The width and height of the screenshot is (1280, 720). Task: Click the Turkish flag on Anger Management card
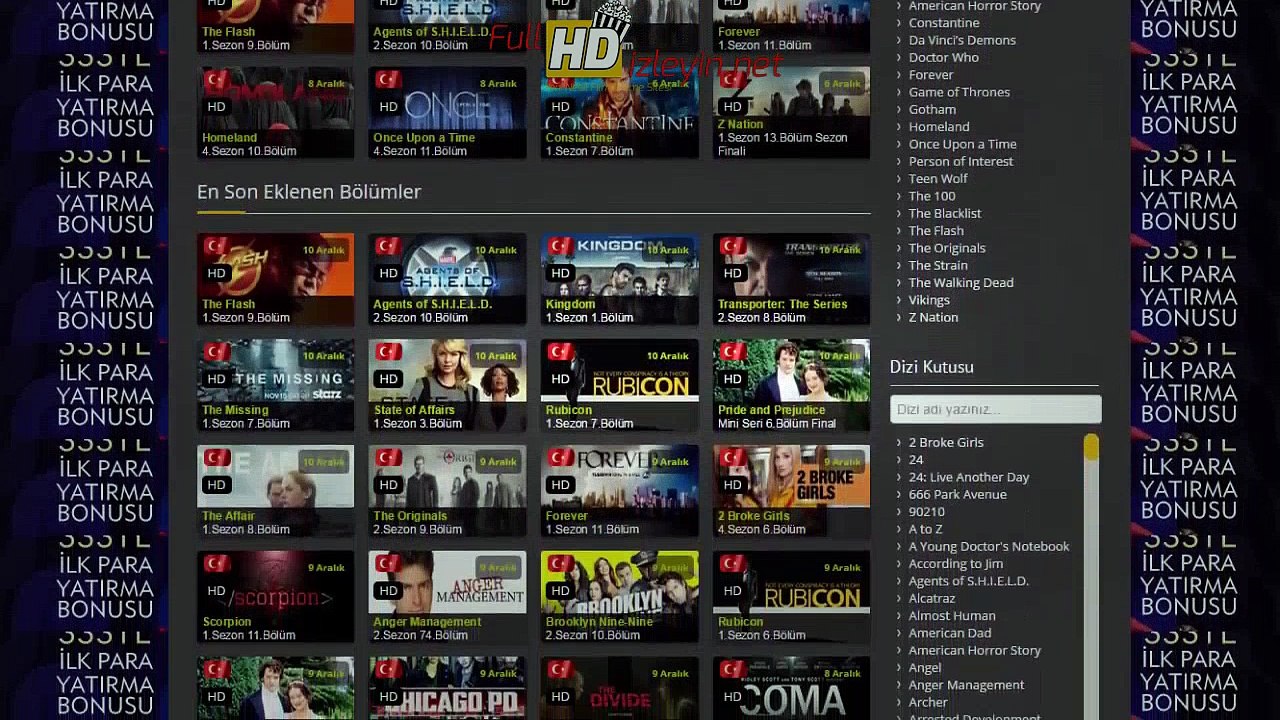pos(388,564)
